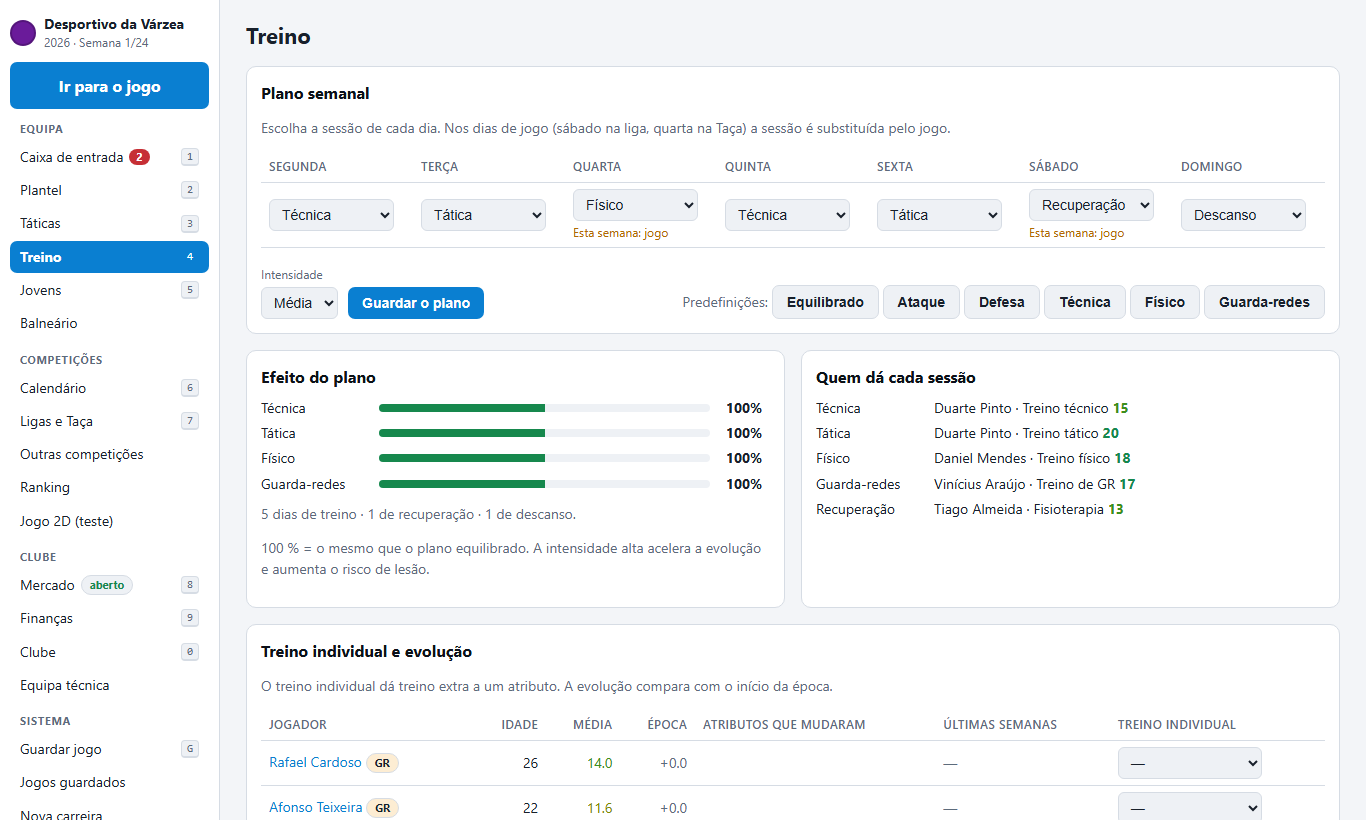
Task: Open the Thursday session dropdown
Action: point(787,215)
